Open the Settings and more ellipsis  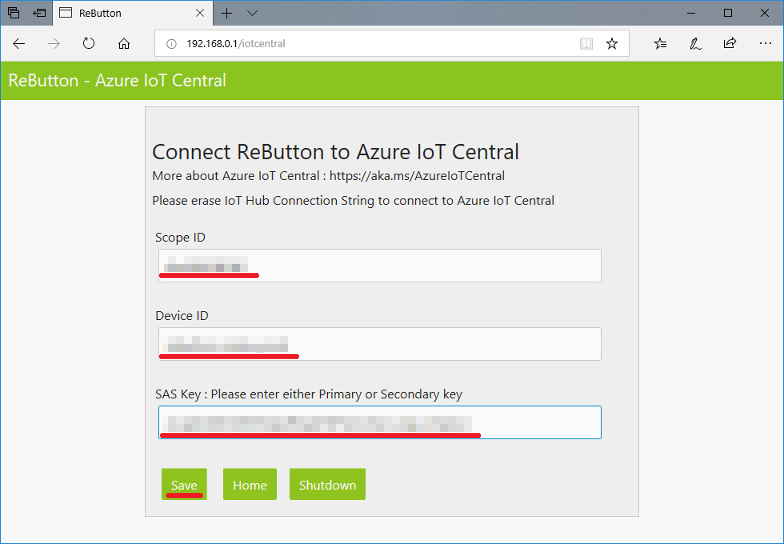[765, 44]
